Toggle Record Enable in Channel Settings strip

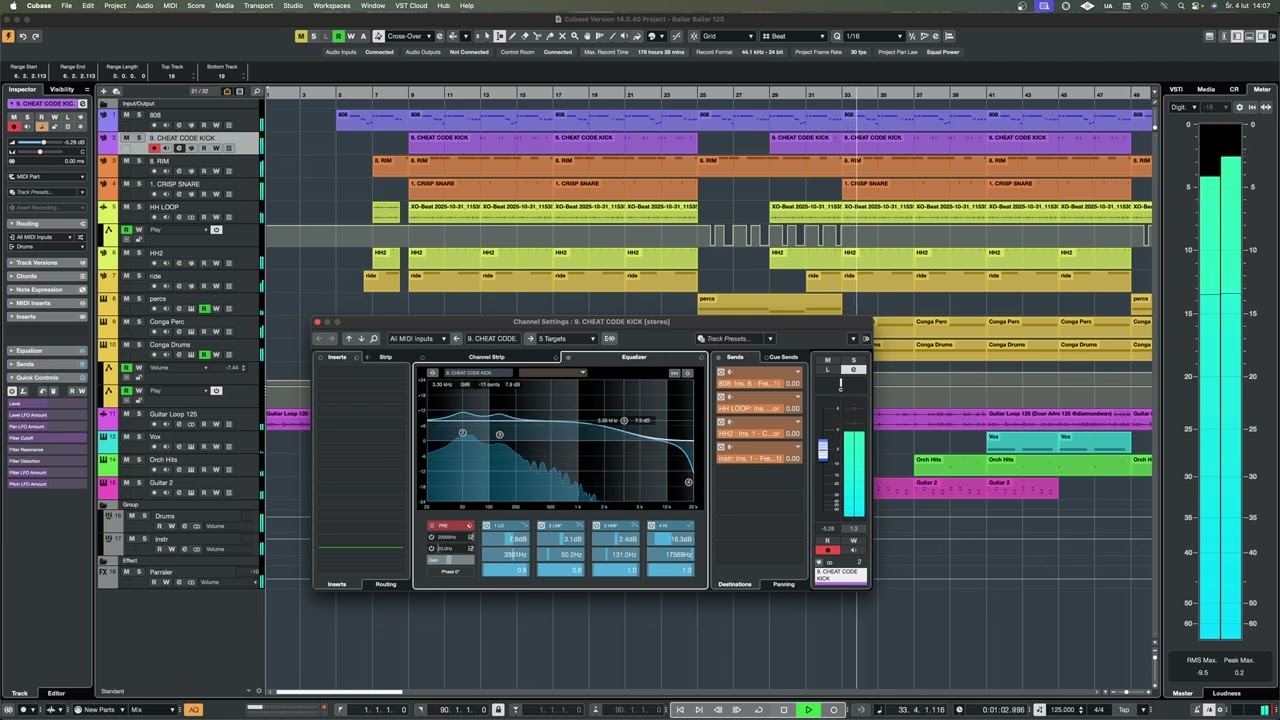828,550
